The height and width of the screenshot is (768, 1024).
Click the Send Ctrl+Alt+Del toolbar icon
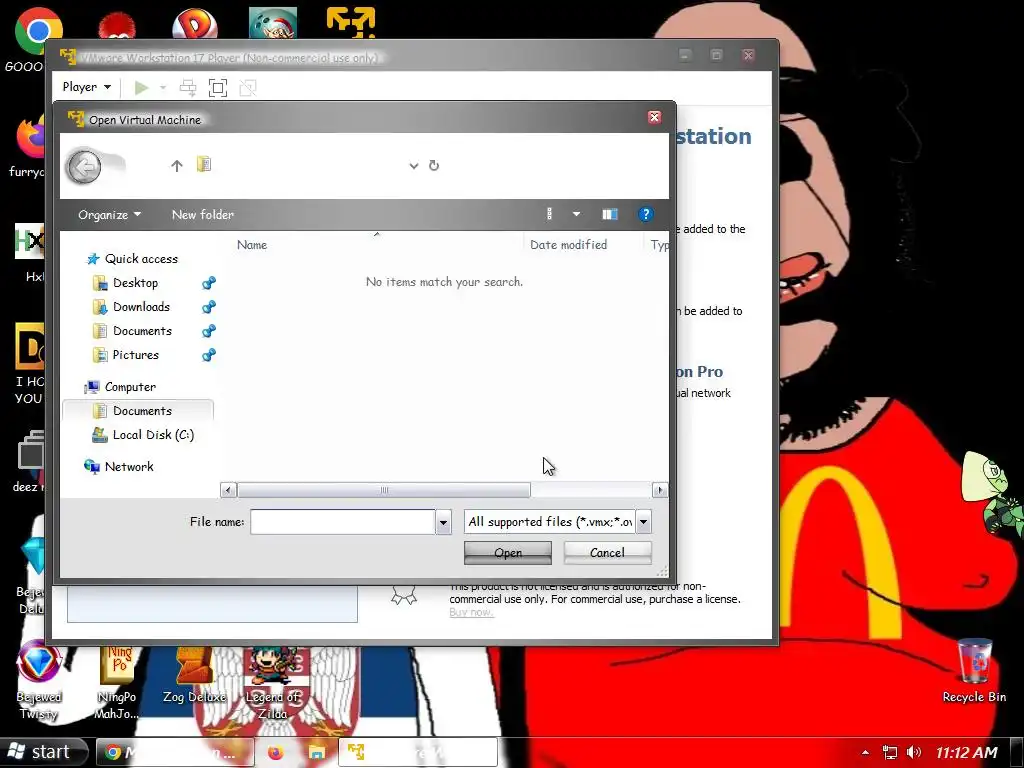[x=188, y=88]
